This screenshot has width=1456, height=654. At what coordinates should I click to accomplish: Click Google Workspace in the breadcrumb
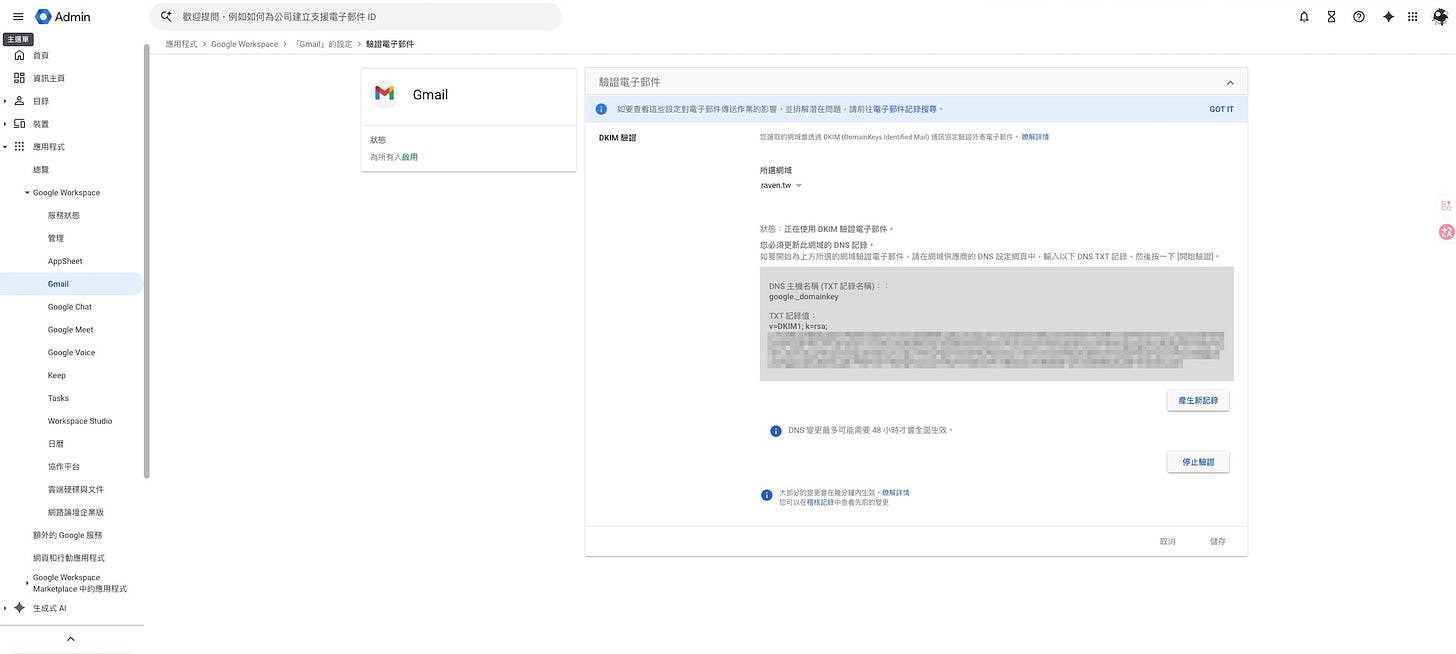(245, 44)
